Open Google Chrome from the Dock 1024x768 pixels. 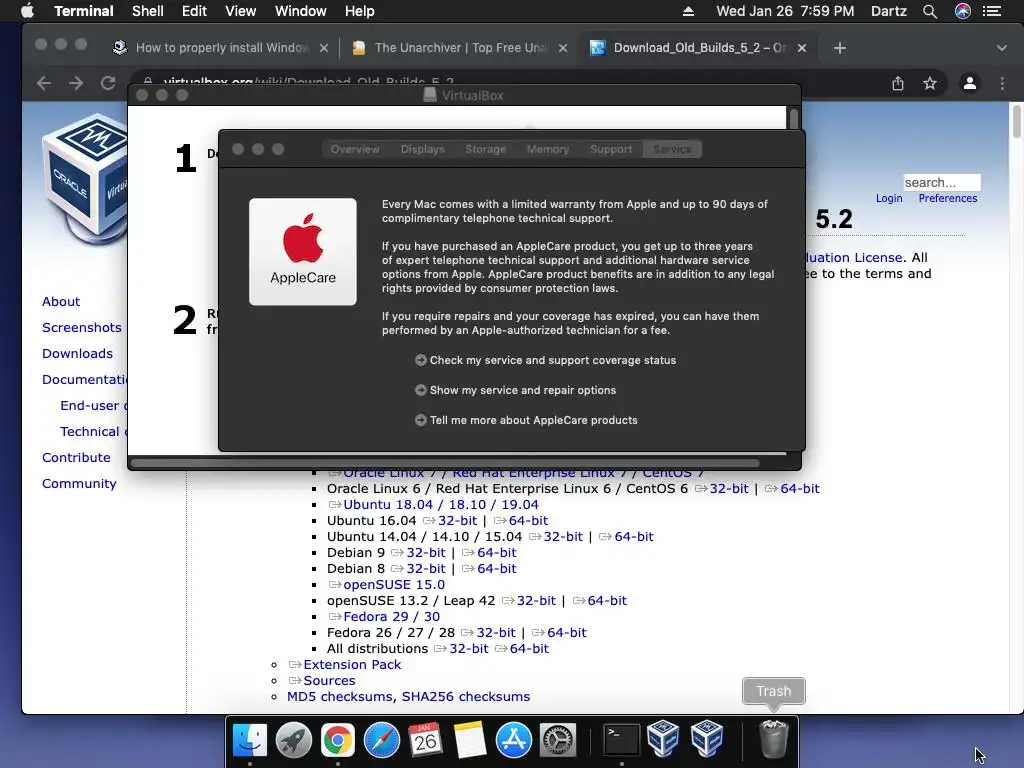(x=337, y=741)
